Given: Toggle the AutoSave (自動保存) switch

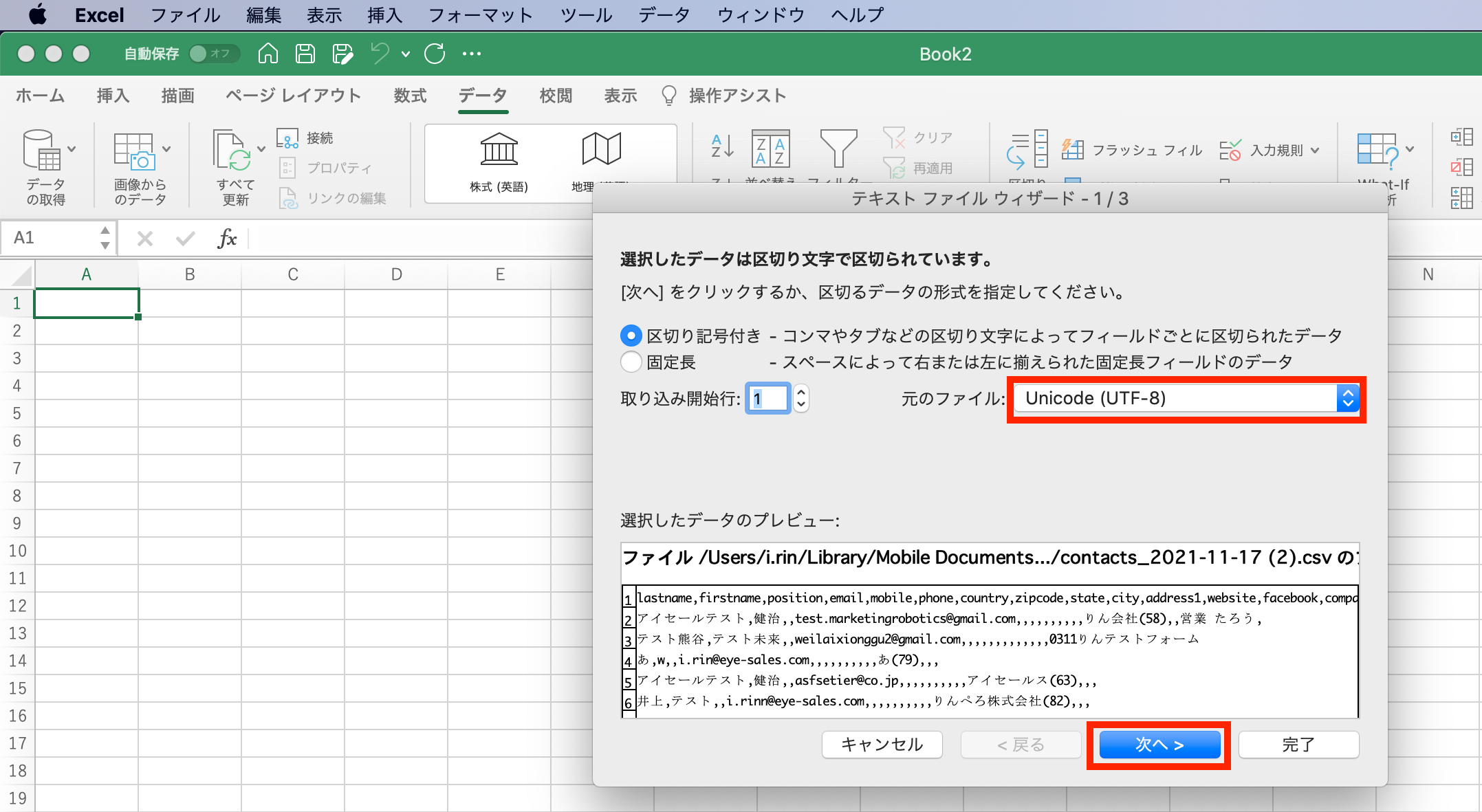Looking at the screenshot, I should pyautogui.click(x=213, y=54).
